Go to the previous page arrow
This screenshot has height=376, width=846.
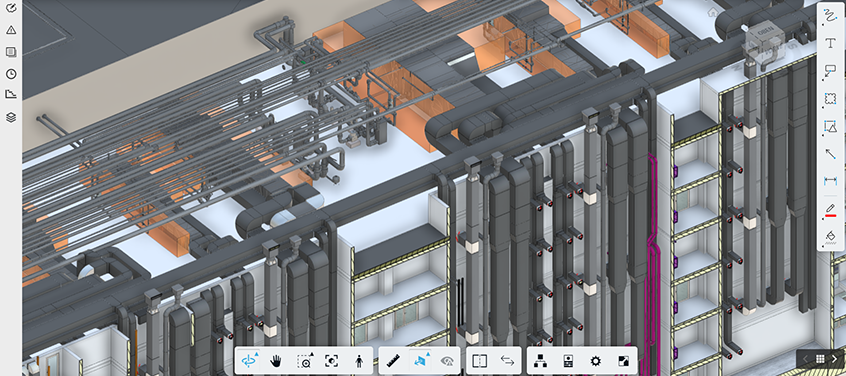805,359
